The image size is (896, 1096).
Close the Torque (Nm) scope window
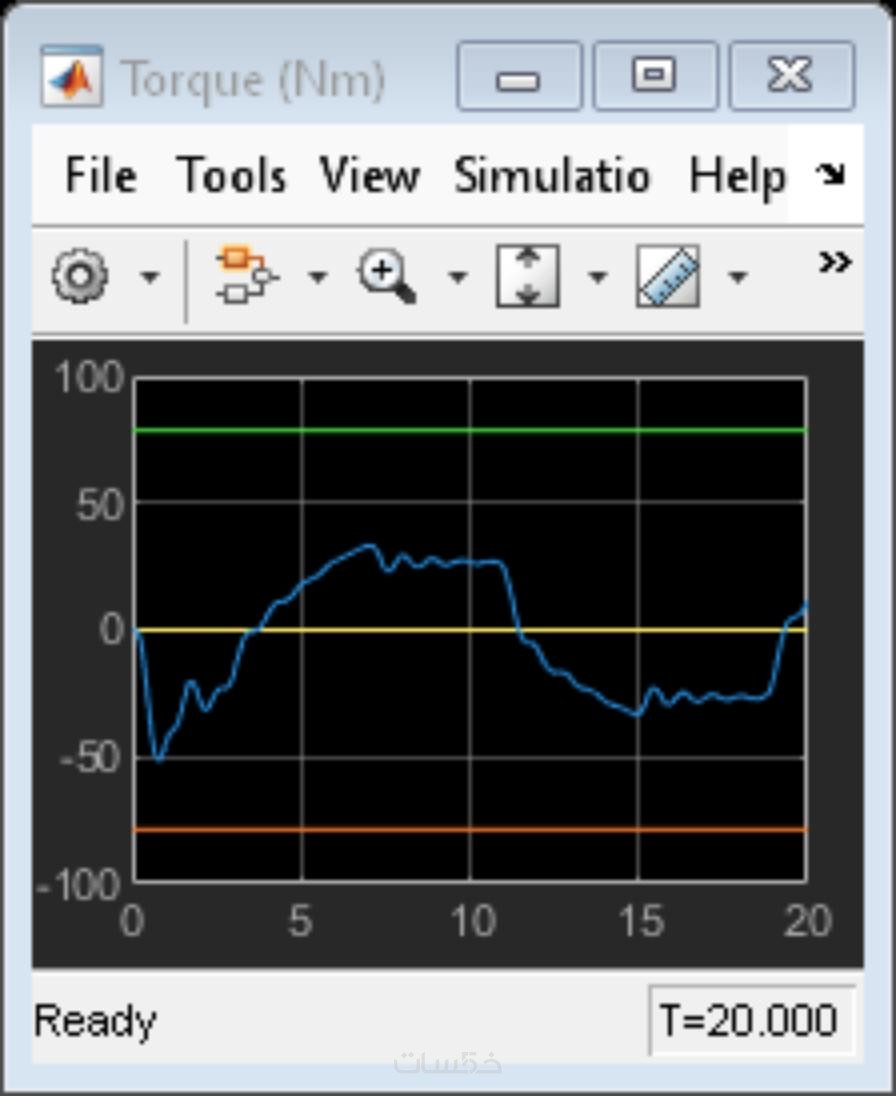tap(791, 75)
